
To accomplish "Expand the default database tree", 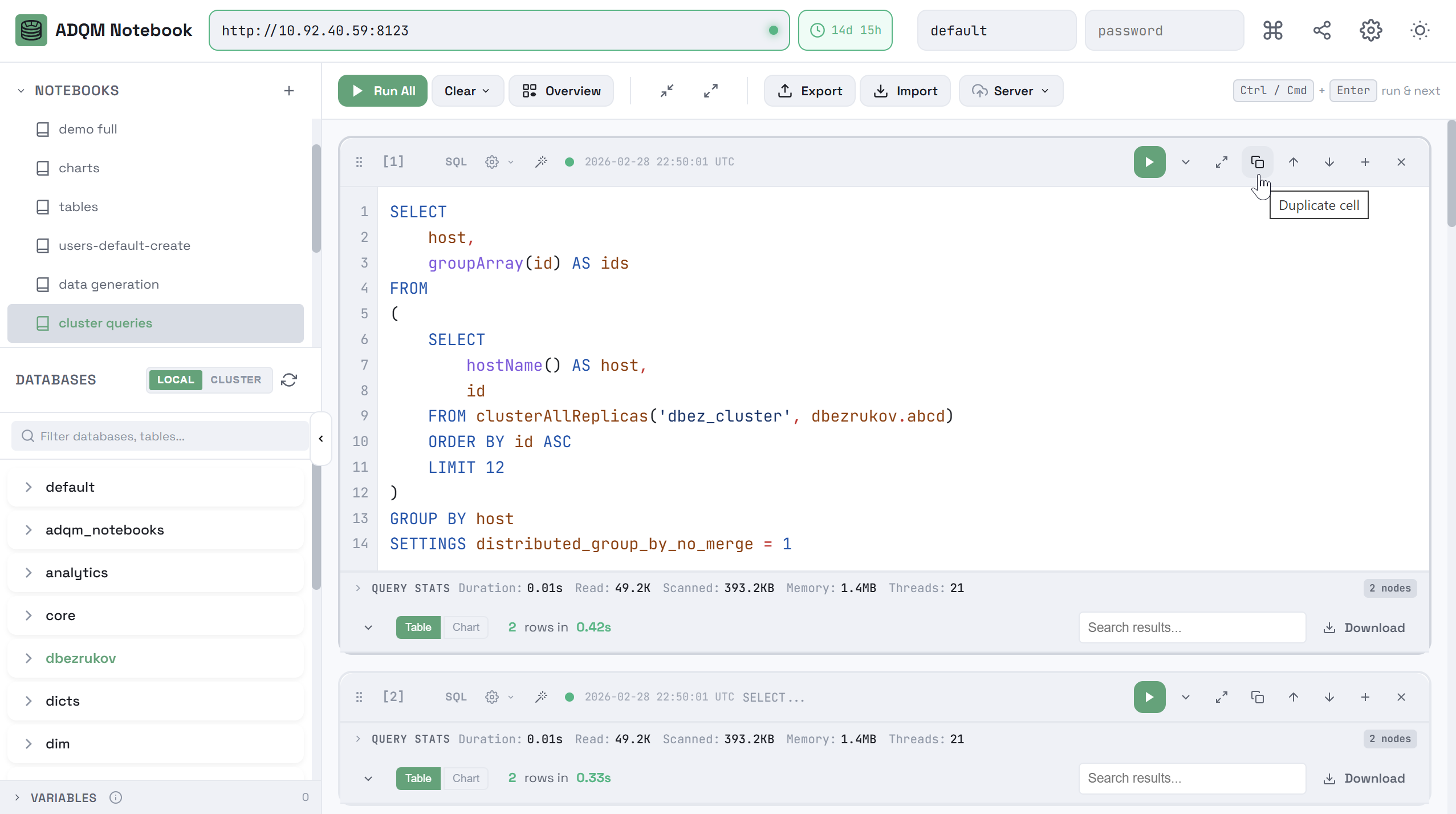I will (x=29, y=487).
